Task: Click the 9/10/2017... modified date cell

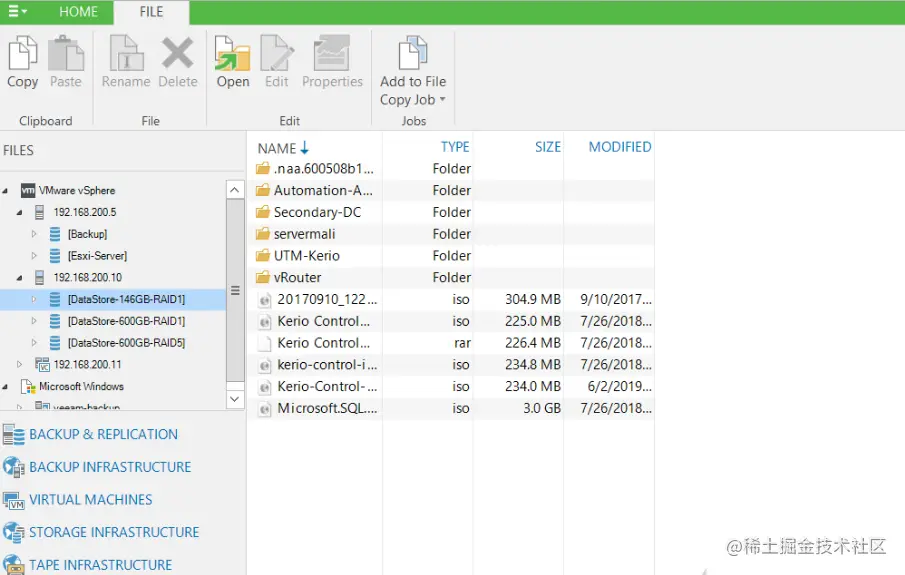Action: [616, 299]
